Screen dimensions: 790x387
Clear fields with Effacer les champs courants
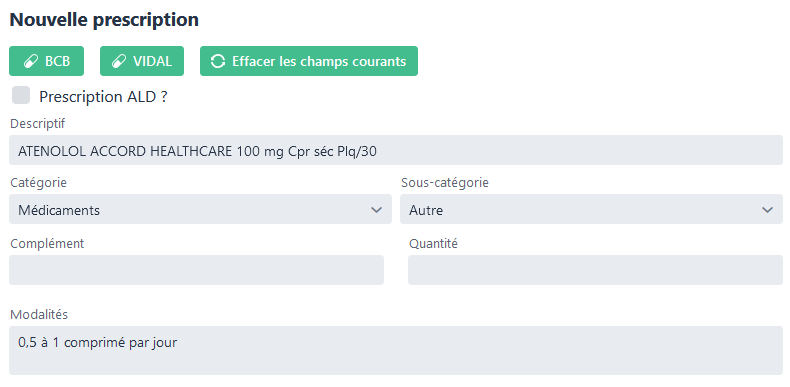click(x=309, y=61)
